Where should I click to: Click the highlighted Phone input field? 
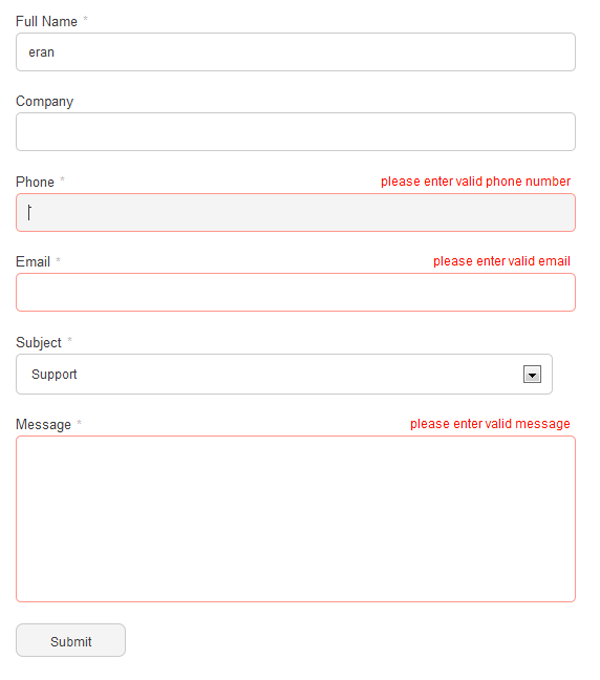click(296, 212)
